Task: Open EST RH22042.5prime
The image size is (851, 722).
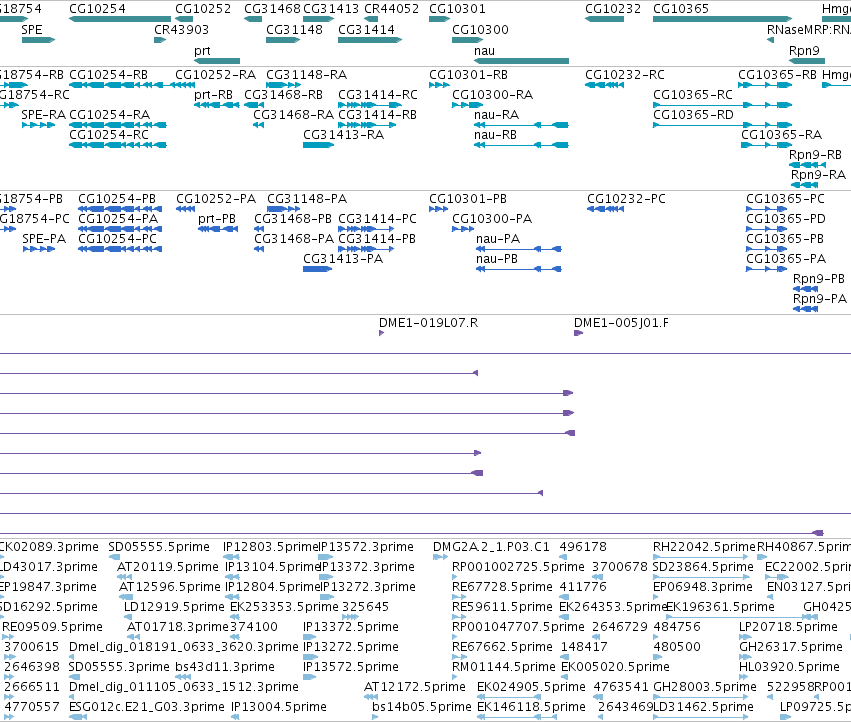Action: 704,547
